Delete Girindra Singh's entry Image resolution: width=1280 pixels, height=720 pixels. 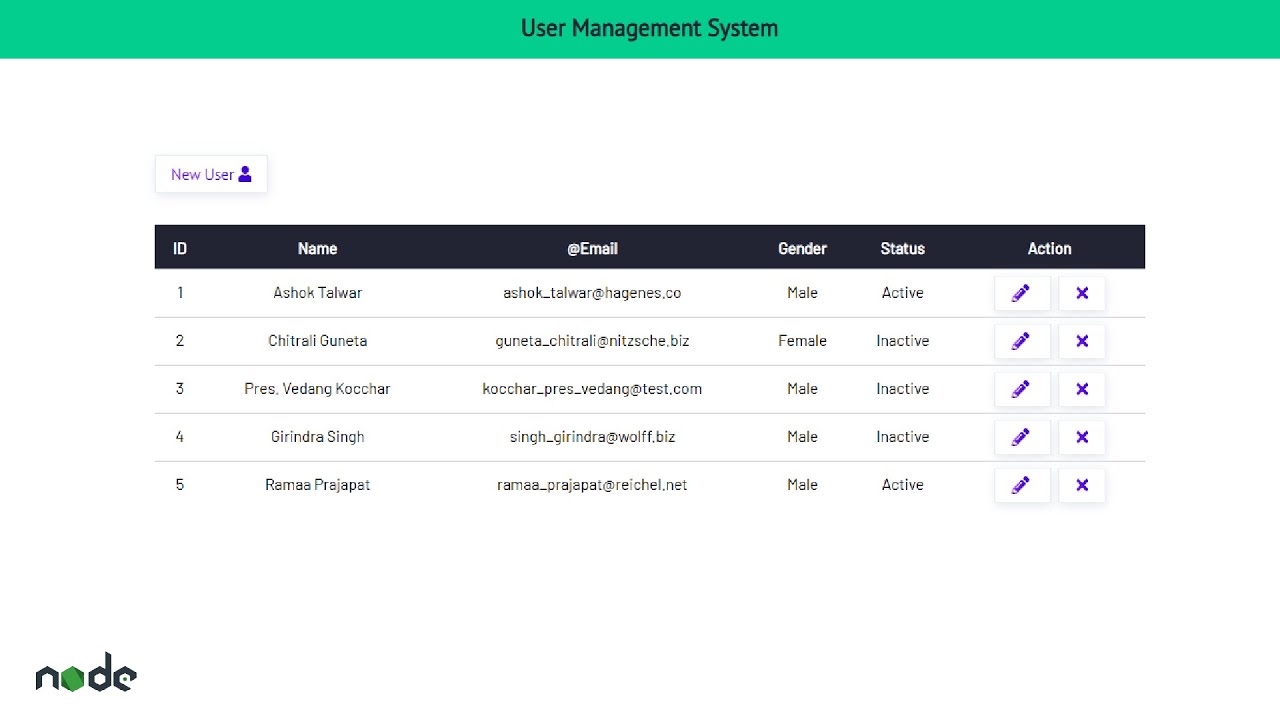pyautogui.click(x=1082, y=437)
